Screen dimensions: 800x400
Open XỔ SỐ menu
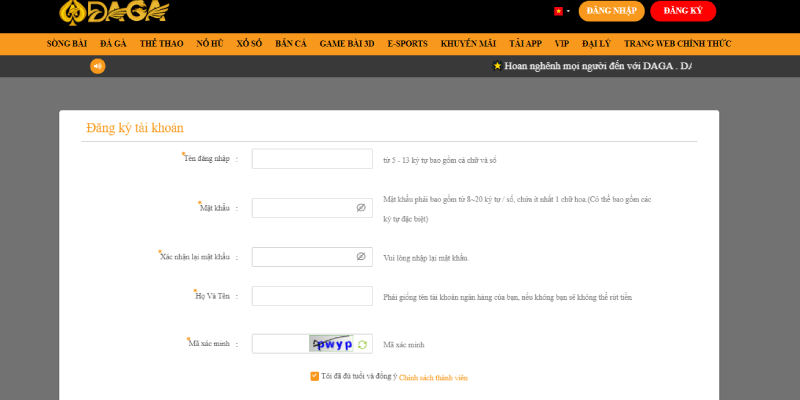tap(249, 44)
